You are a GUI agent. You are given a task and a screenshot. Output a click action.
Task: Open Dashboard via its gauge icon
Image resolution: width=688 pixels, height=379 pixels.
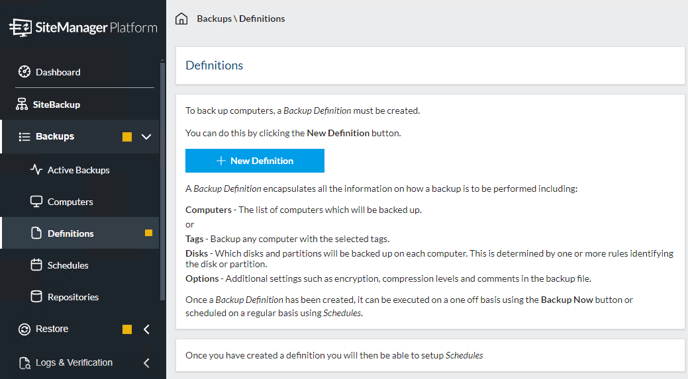click(x=25, y=72)
